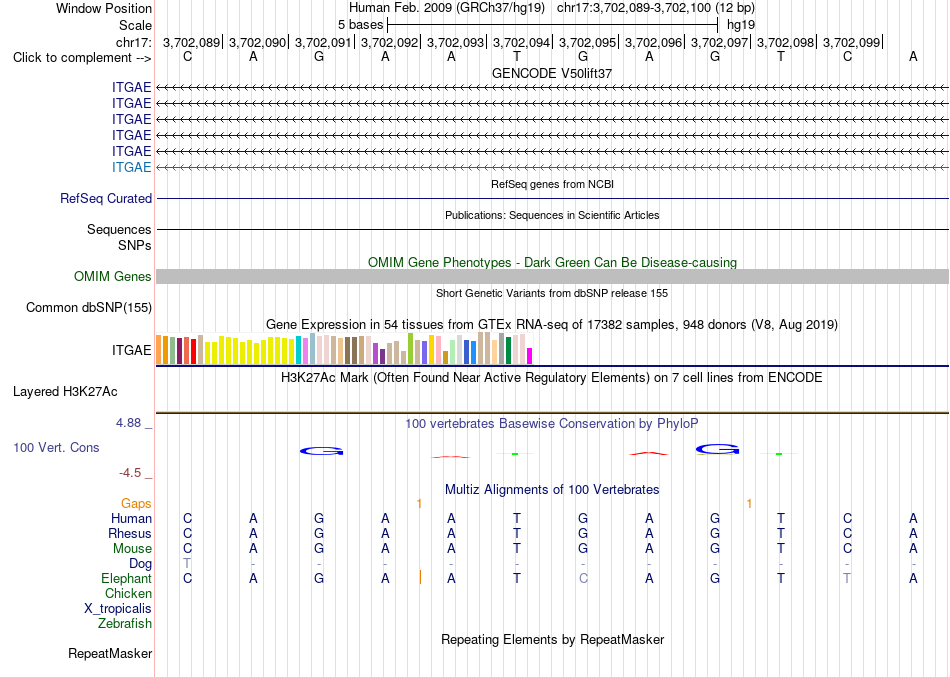
Task: Click 'Short Genetic Variants from dbSNP release 155'
Action: [552, 293]
